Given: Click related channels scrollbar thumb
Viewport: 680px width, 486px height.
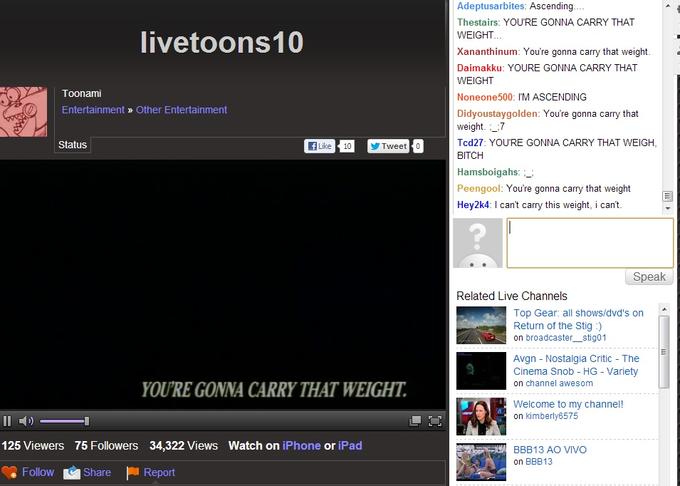Looking at the screenshot, I should click(664, 352).
